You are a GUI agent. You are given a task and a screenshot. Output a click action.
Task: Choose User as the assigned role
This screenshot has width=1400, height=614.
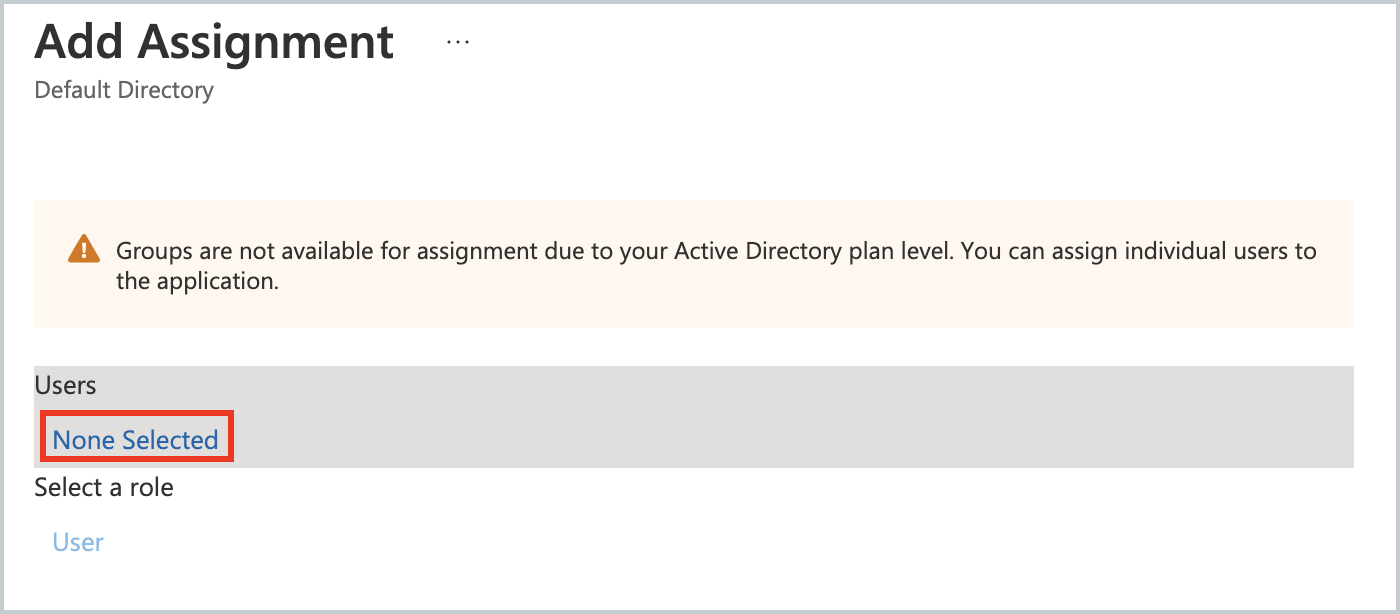coord(77,541)
